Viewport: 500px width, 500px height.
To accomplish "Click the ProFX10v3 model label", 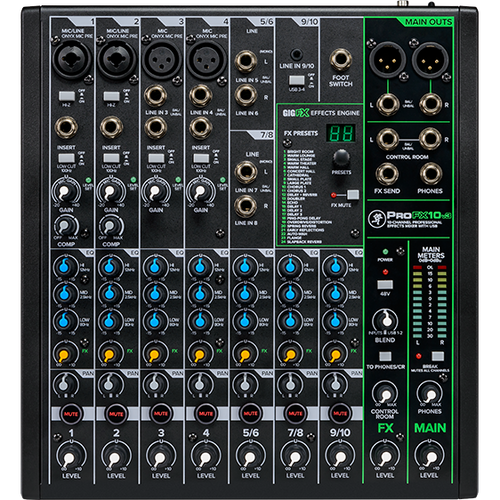I will [x=419, y=215].
